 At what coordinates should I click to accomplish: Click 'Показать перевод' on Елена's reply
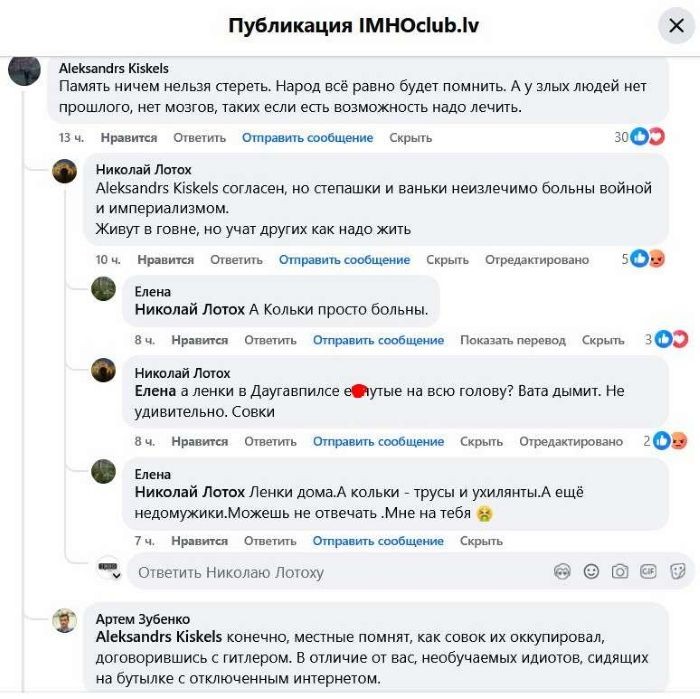point(512,340)
